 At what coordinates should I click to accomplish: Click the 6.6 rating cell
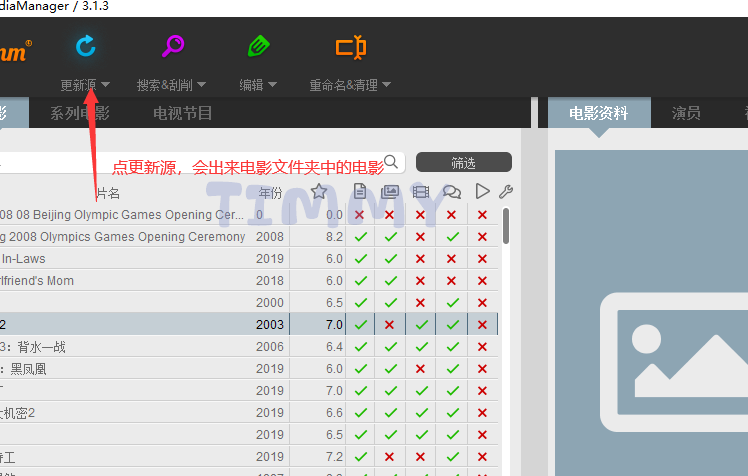pos(334,413)
